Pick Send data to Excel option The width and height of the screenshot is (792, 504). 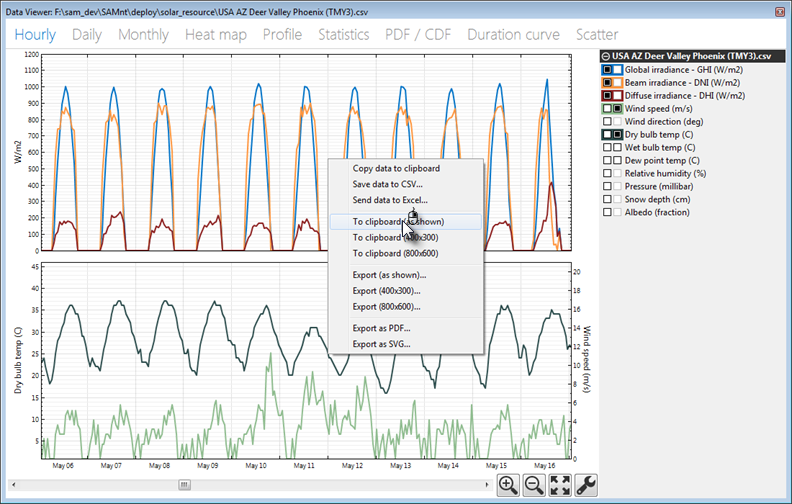click(x=389, y=200)
